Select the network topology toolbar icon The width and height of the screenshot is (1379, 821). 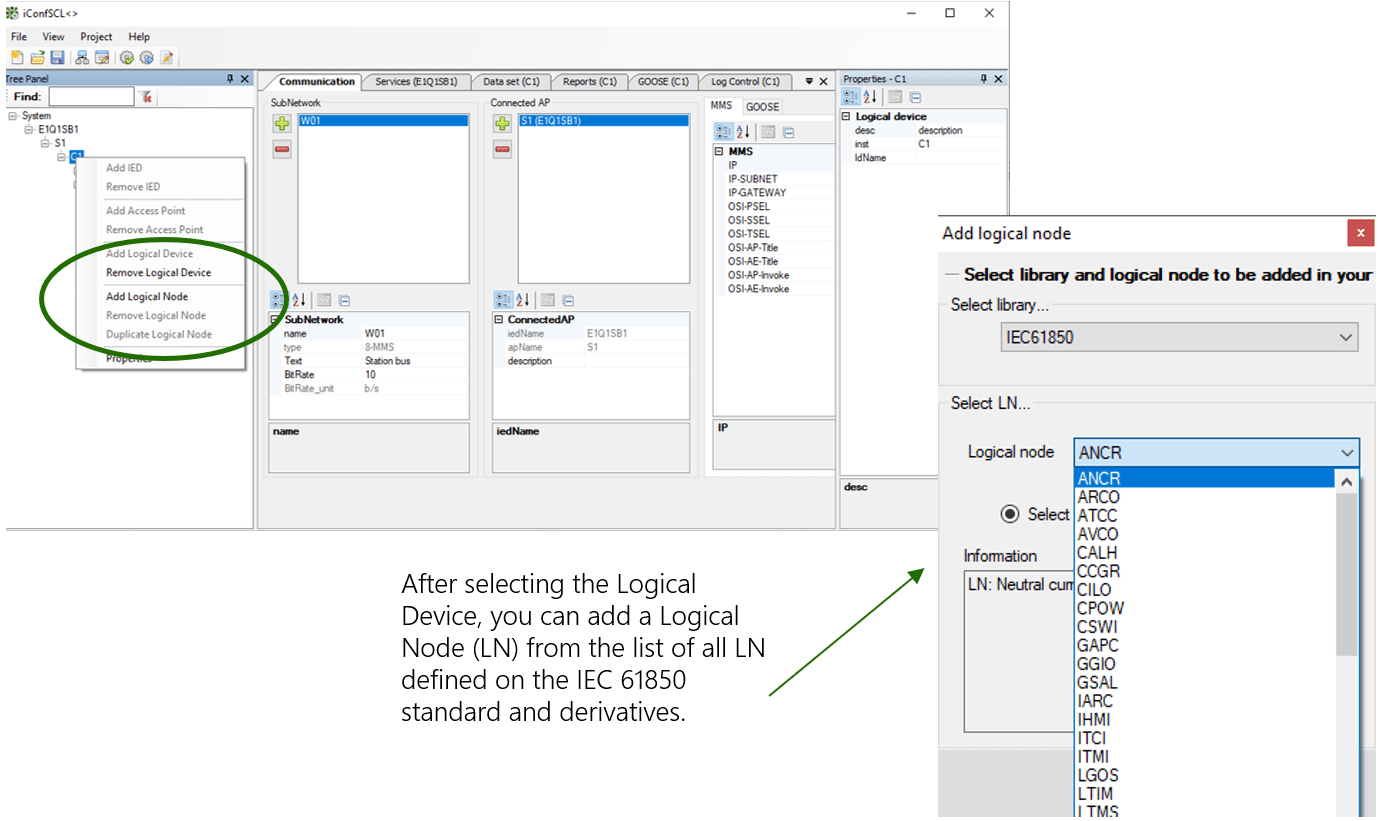82,57
